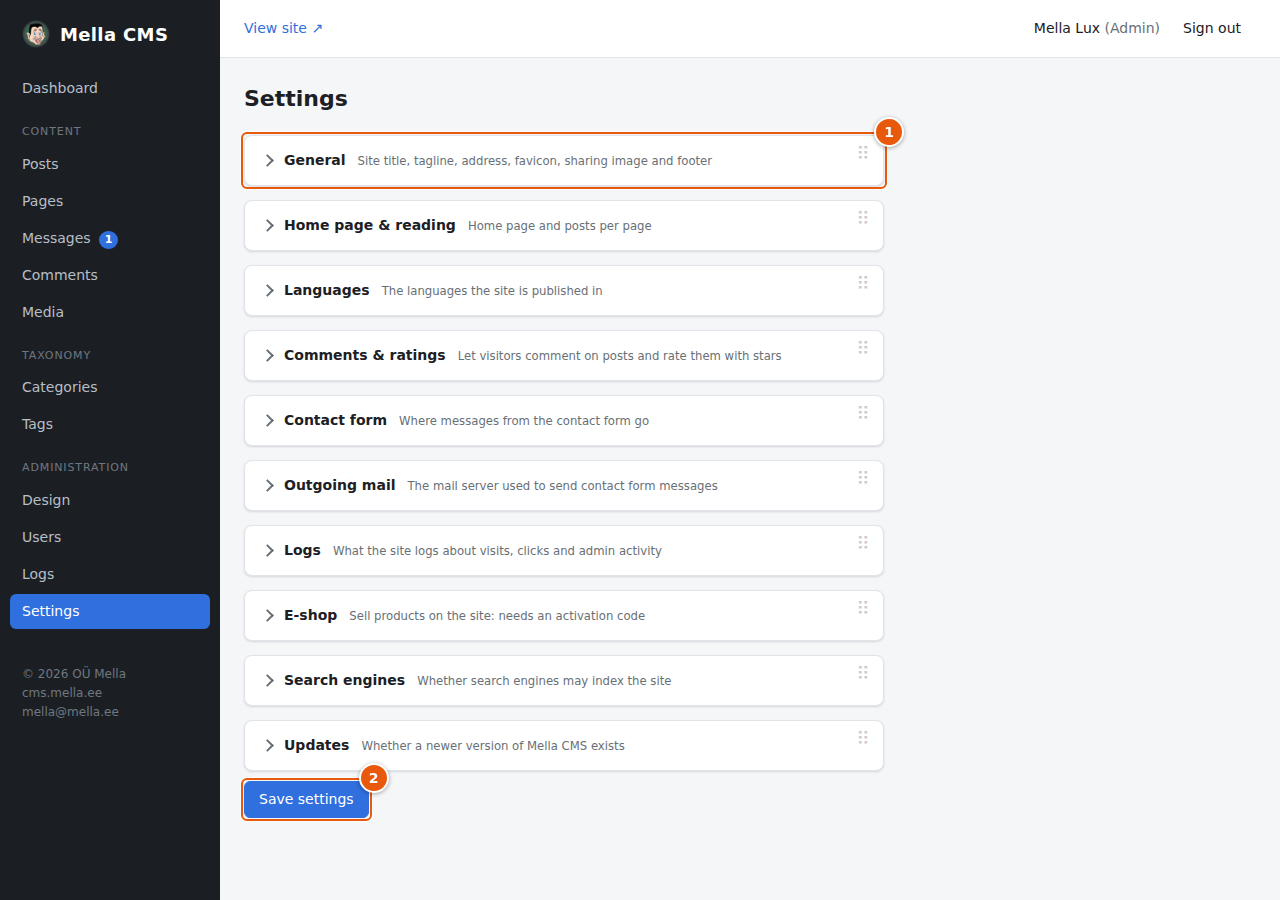The width and height of the screenshot is (1280, 900).
Task: Expand the General settings chevron
Action: [x=269, y=161]
